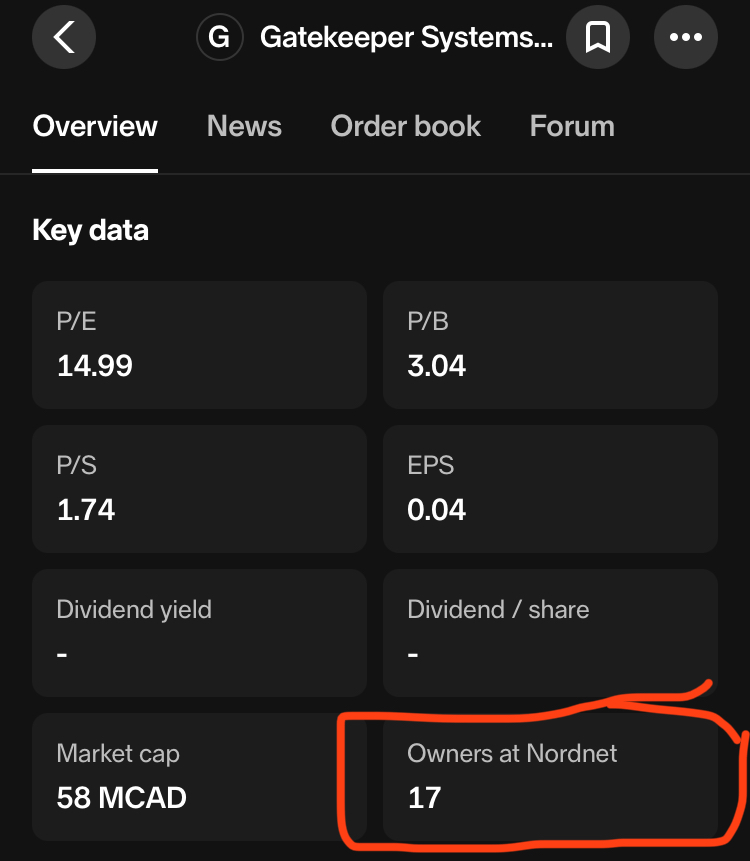
Task: Open the Dividend / share card
Action: [550, 633]
